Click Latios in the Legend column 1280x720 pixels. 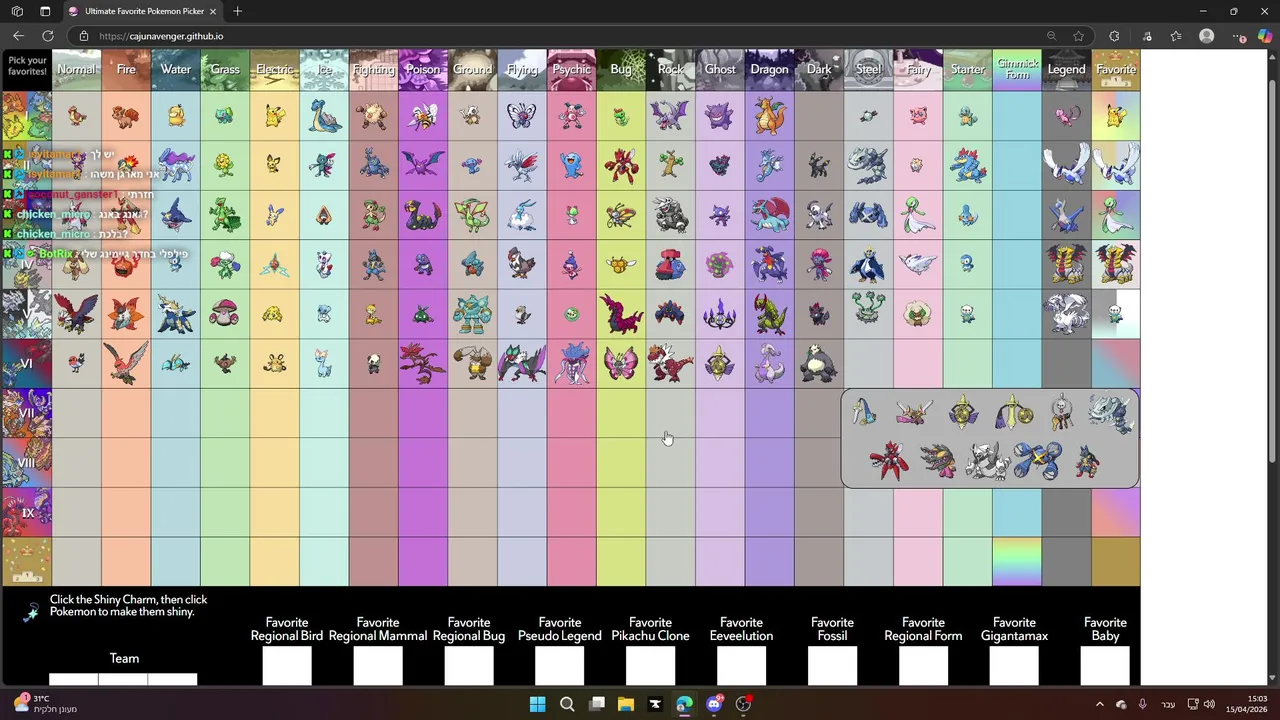point(1066,215)
